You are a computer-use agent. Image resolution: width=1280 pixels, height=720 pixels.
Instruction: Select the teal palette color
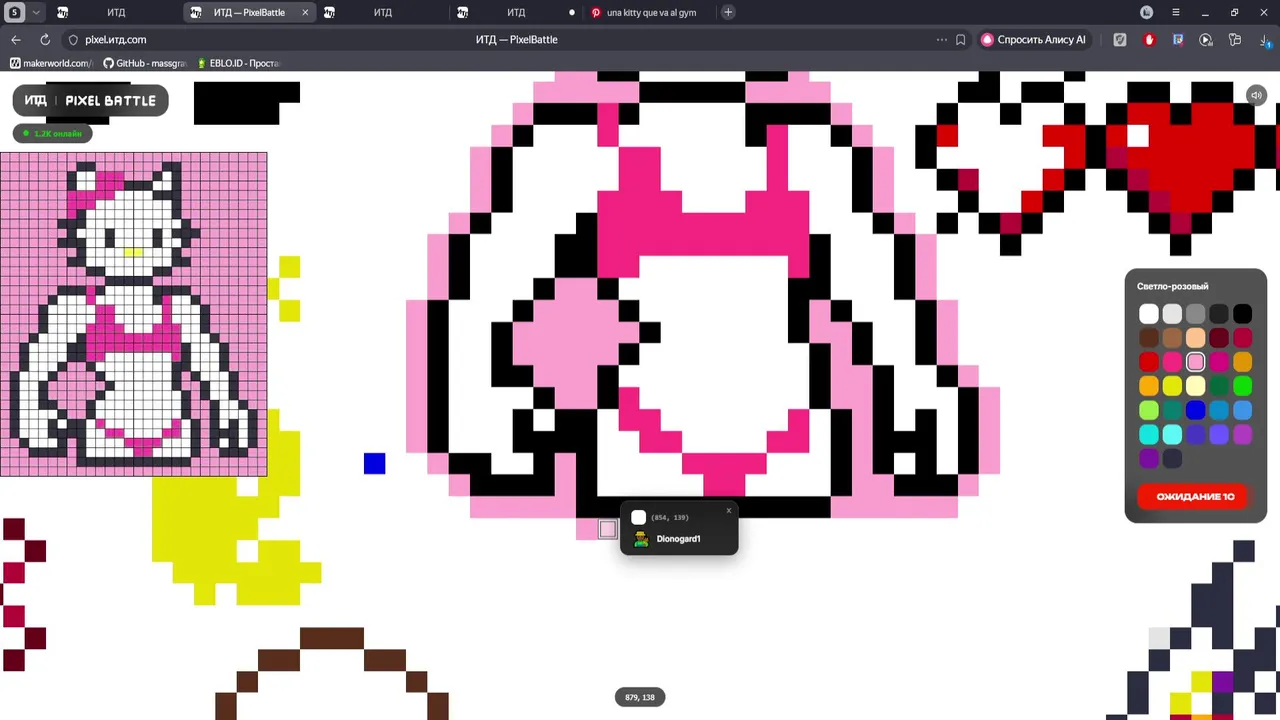pos(1172,410)
